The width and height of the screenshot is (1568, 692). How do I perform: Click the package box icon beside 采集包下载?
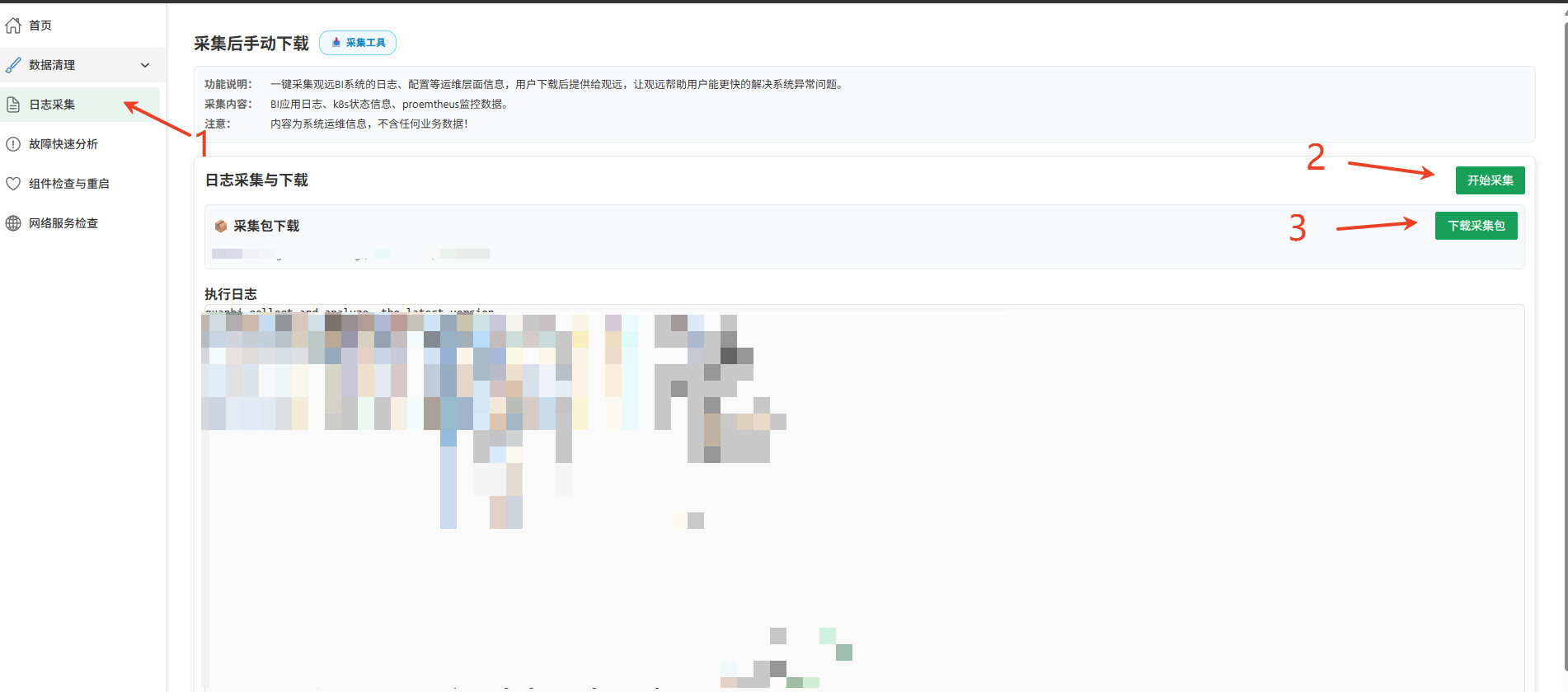tap(221, 226)
